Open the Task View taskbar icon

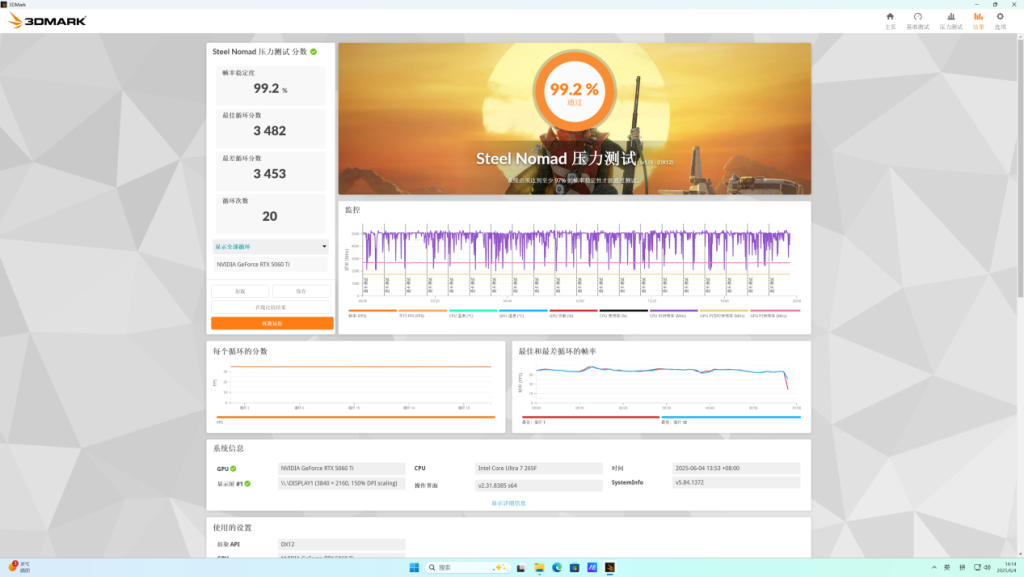click(520, 568)
